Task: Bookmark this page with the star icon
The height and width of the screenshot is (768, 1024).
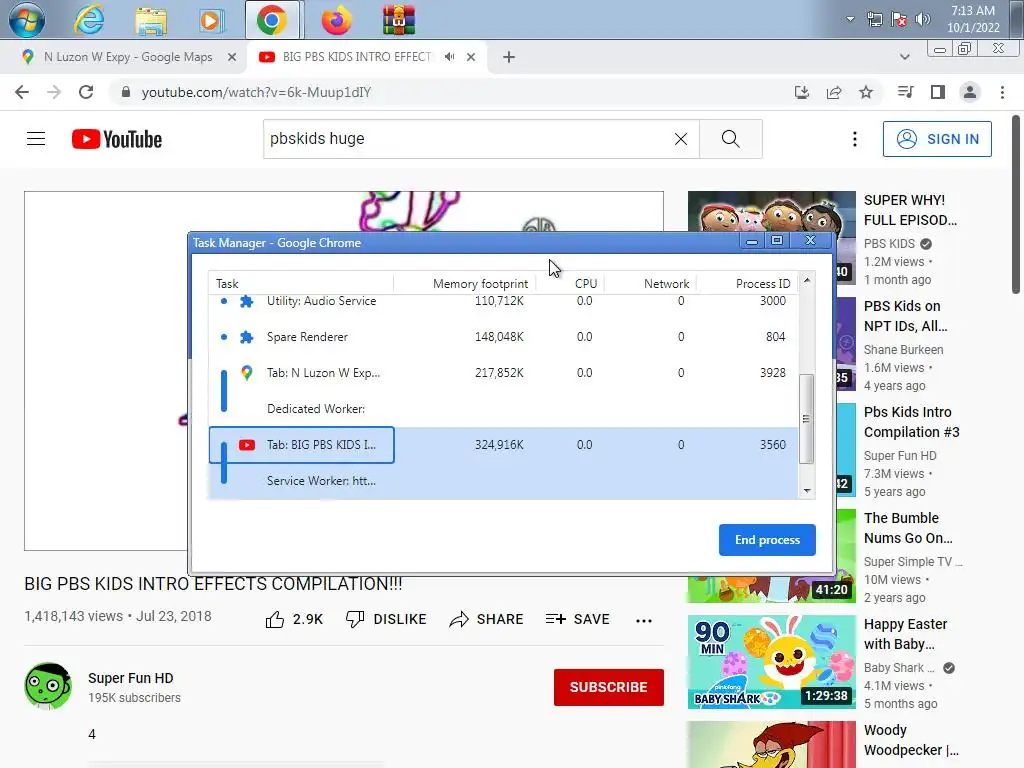Action: pos(866,92)
